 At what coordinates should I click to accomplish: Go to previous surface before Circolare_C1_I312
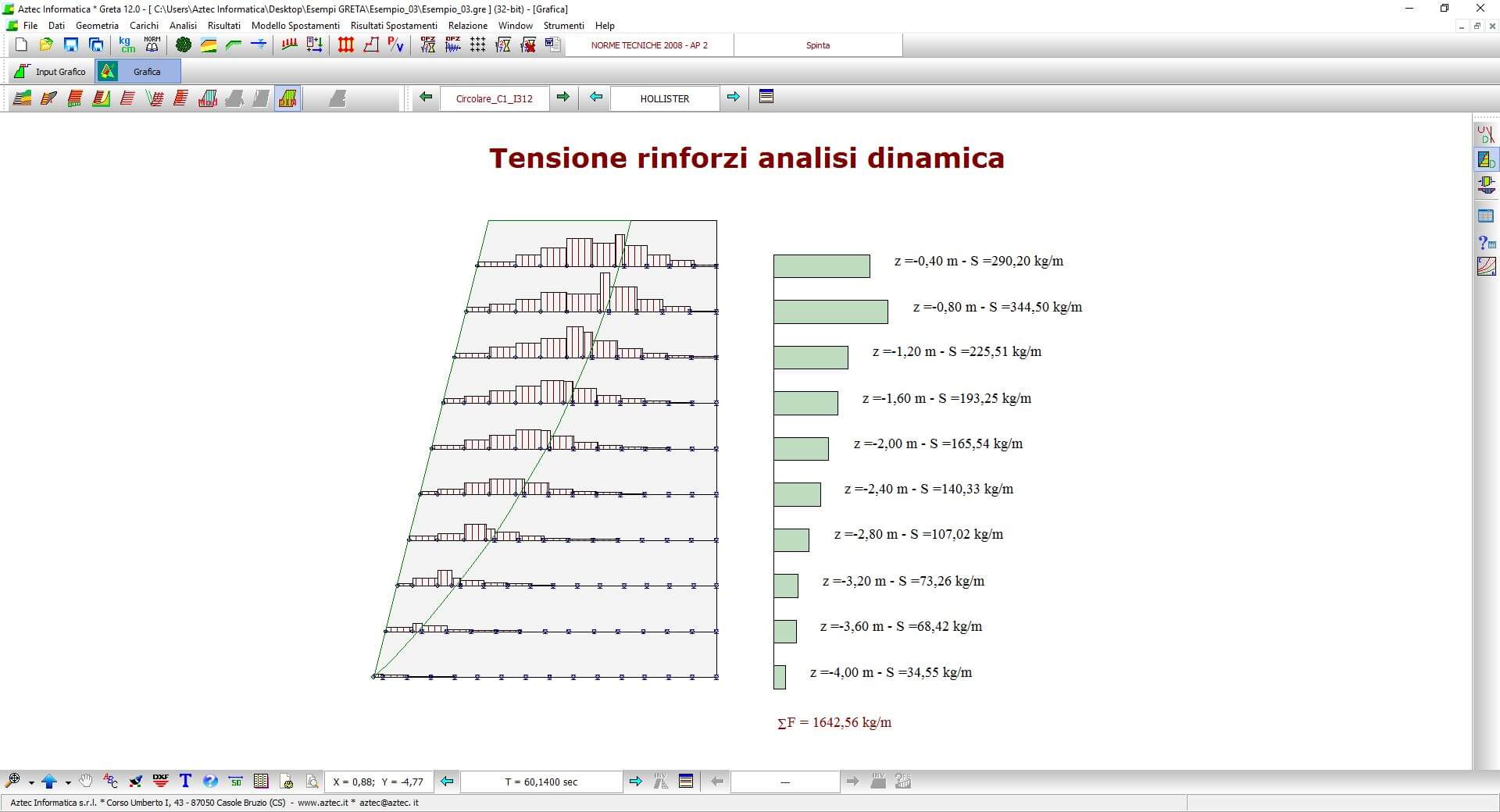[x=426, y=98]
